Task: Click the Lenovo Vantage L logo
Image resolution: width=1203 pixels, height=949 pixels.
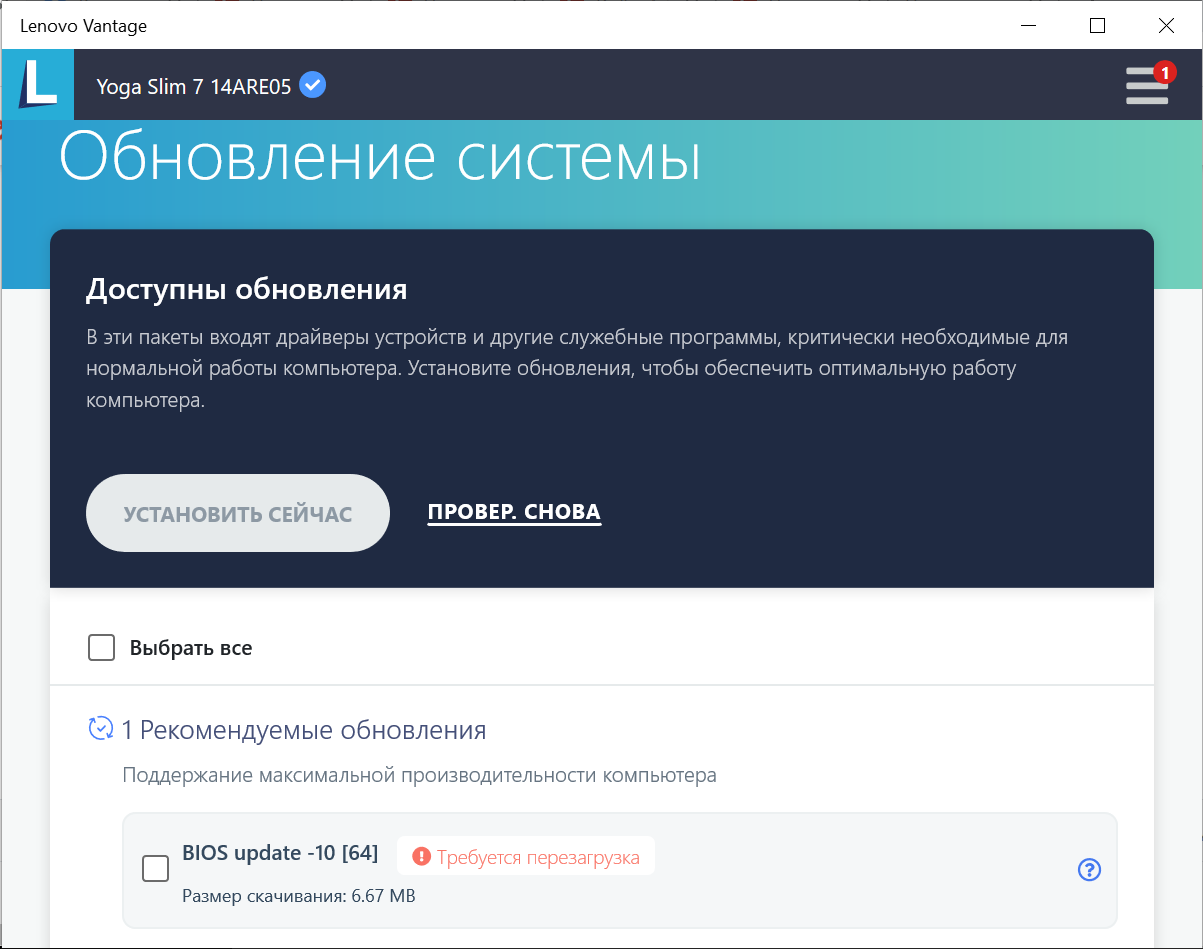Action: tap(38, 84)
